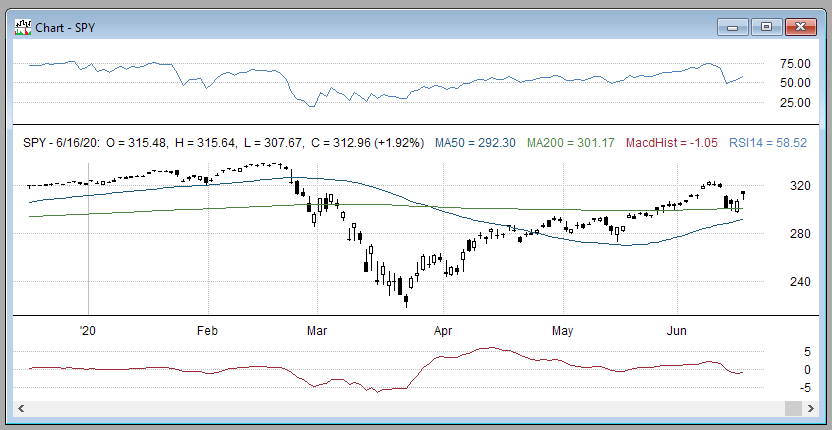Click the chart icon in the title bar
Screen dimensions: 832x430
[20, 27]
